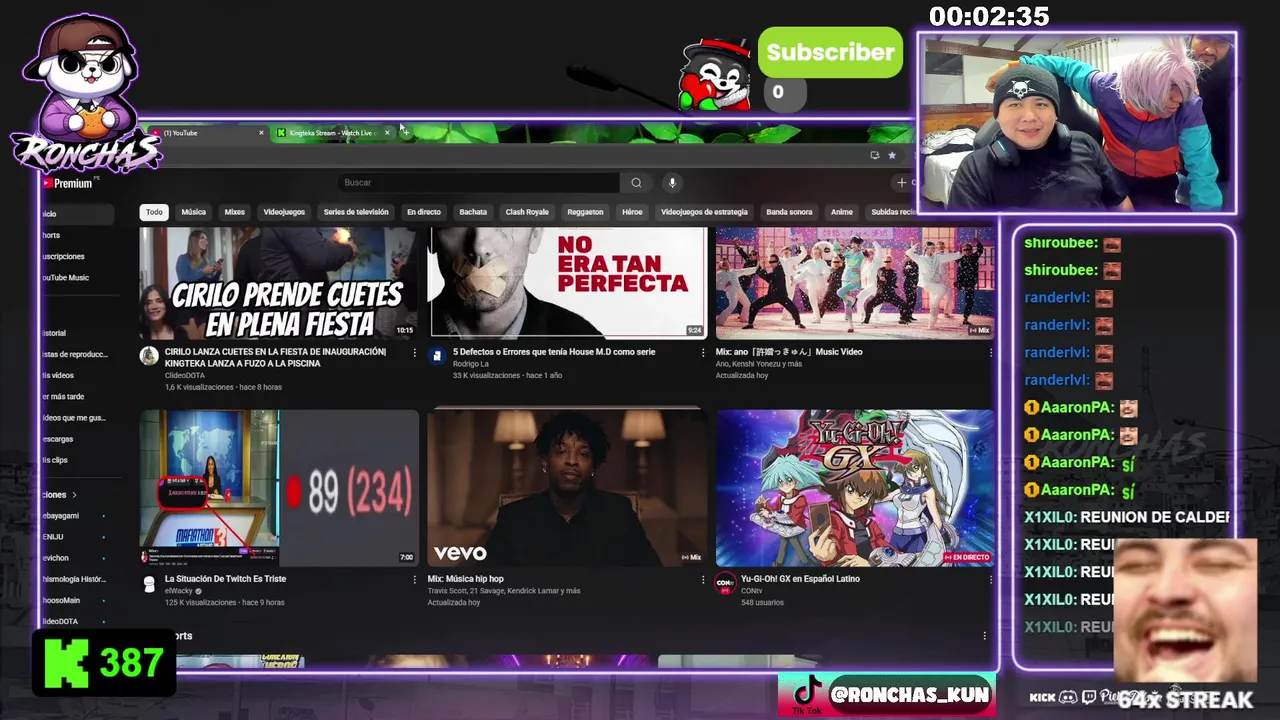Select the Héroe filter chip
The height and width of the screenshot is (720, 1280).
click(x=632, y=212)
